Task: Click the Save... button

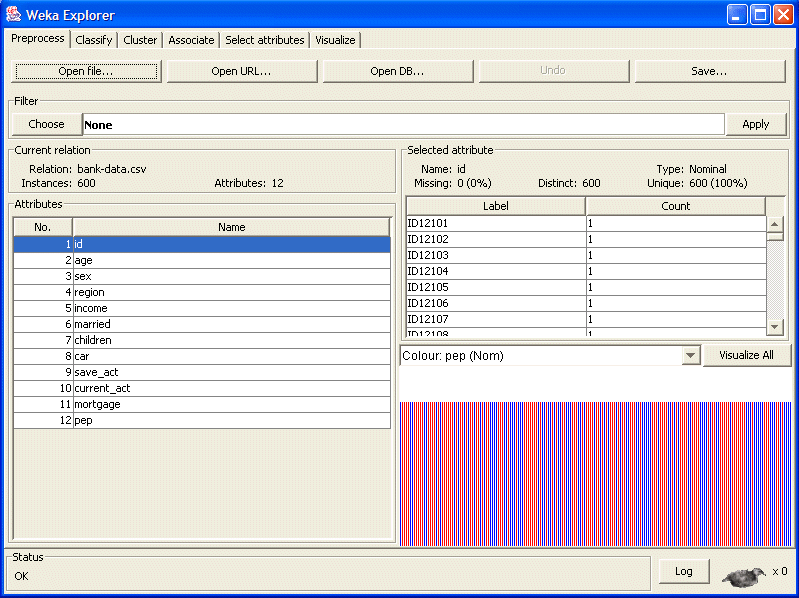Action: [709, 71]
